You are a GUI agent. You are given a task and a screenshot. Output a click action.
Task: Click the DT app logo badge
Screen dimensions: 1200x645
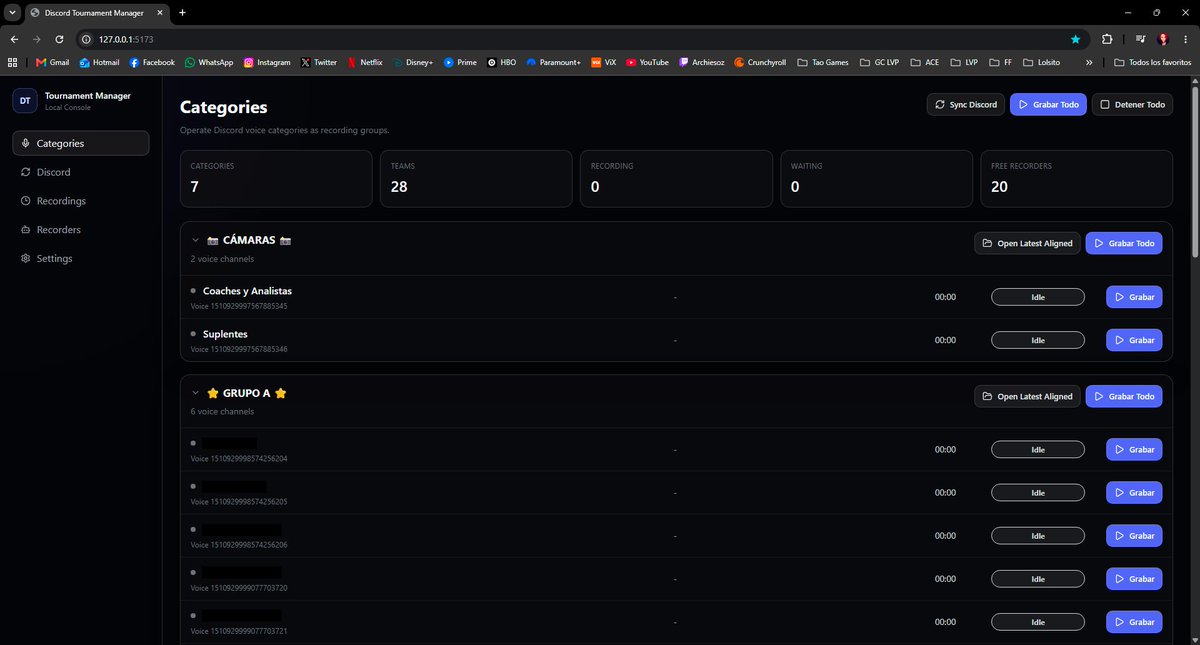[24, 100]
